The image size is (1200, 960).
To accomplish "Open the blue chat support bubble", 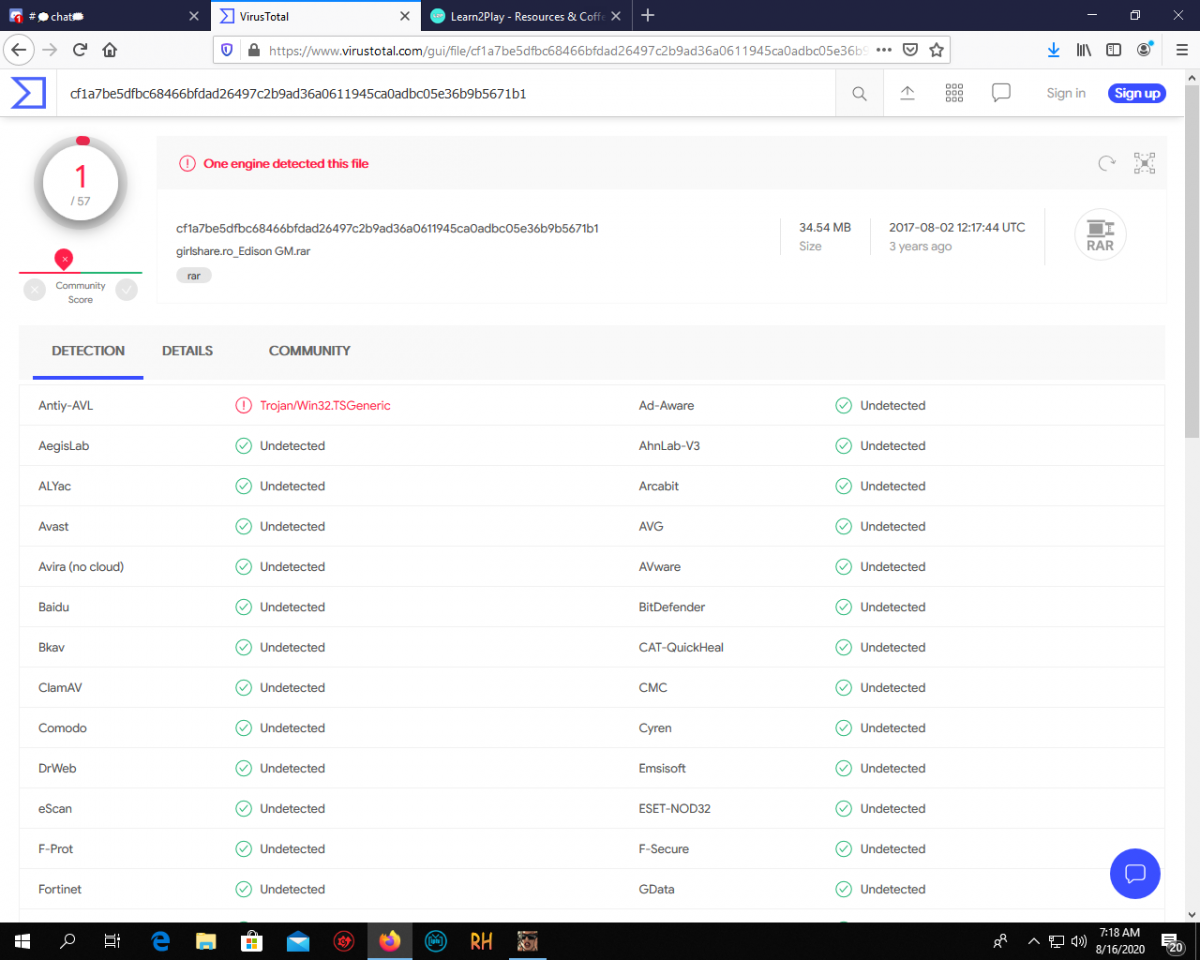I will pos(1135,874).
